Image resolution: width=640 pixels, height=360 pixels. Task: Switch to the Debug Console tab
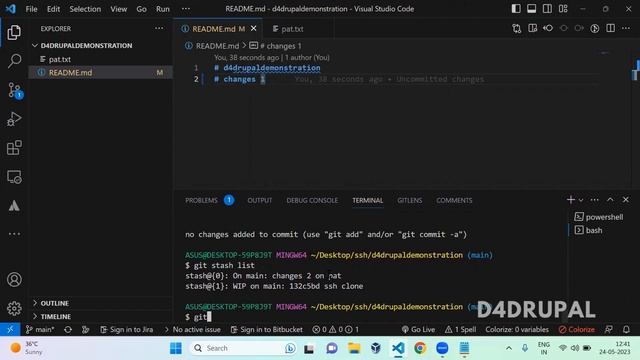click(312, 200)
